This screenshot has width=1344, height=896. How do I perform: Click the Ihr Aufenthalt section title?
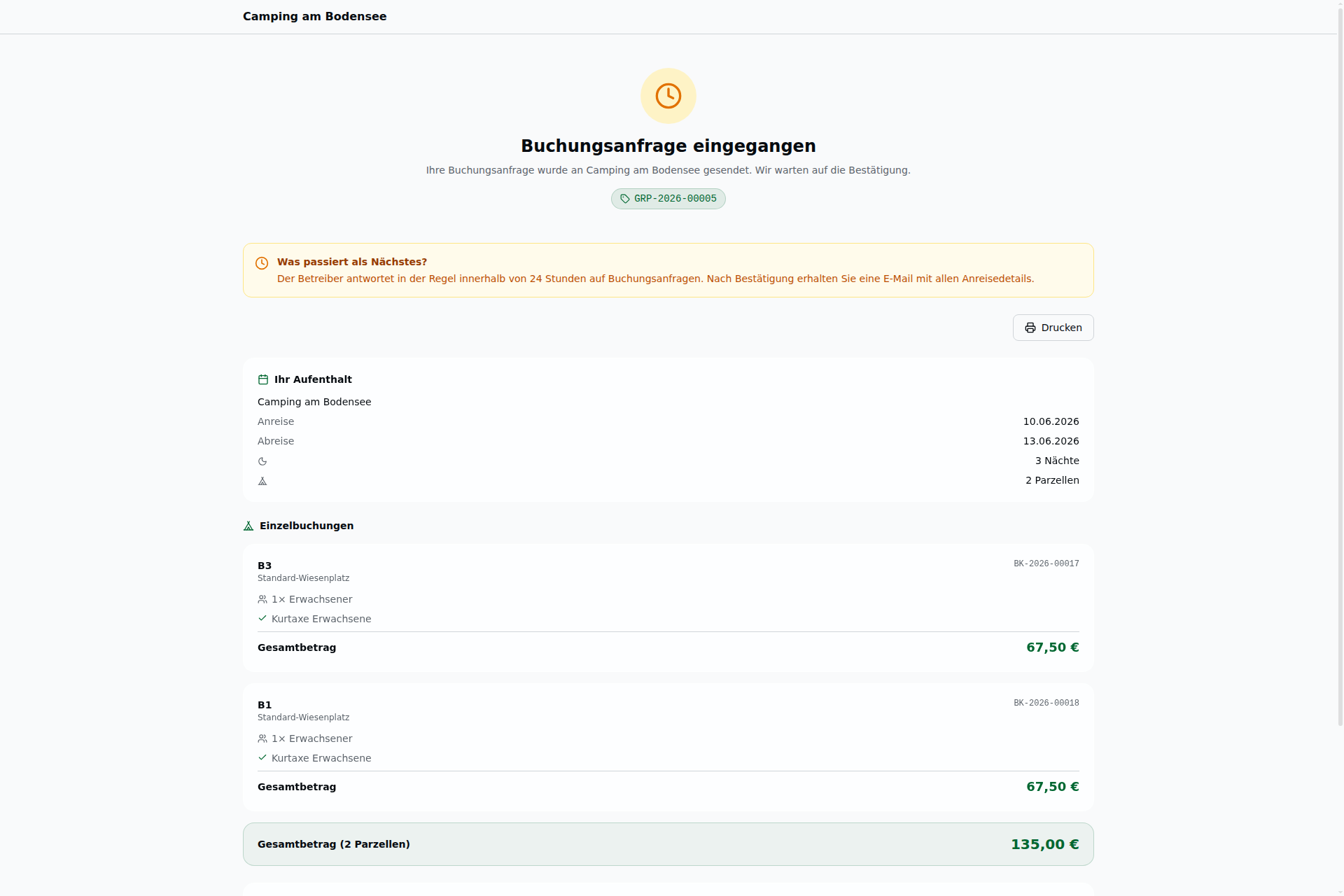tap(313, 379)
